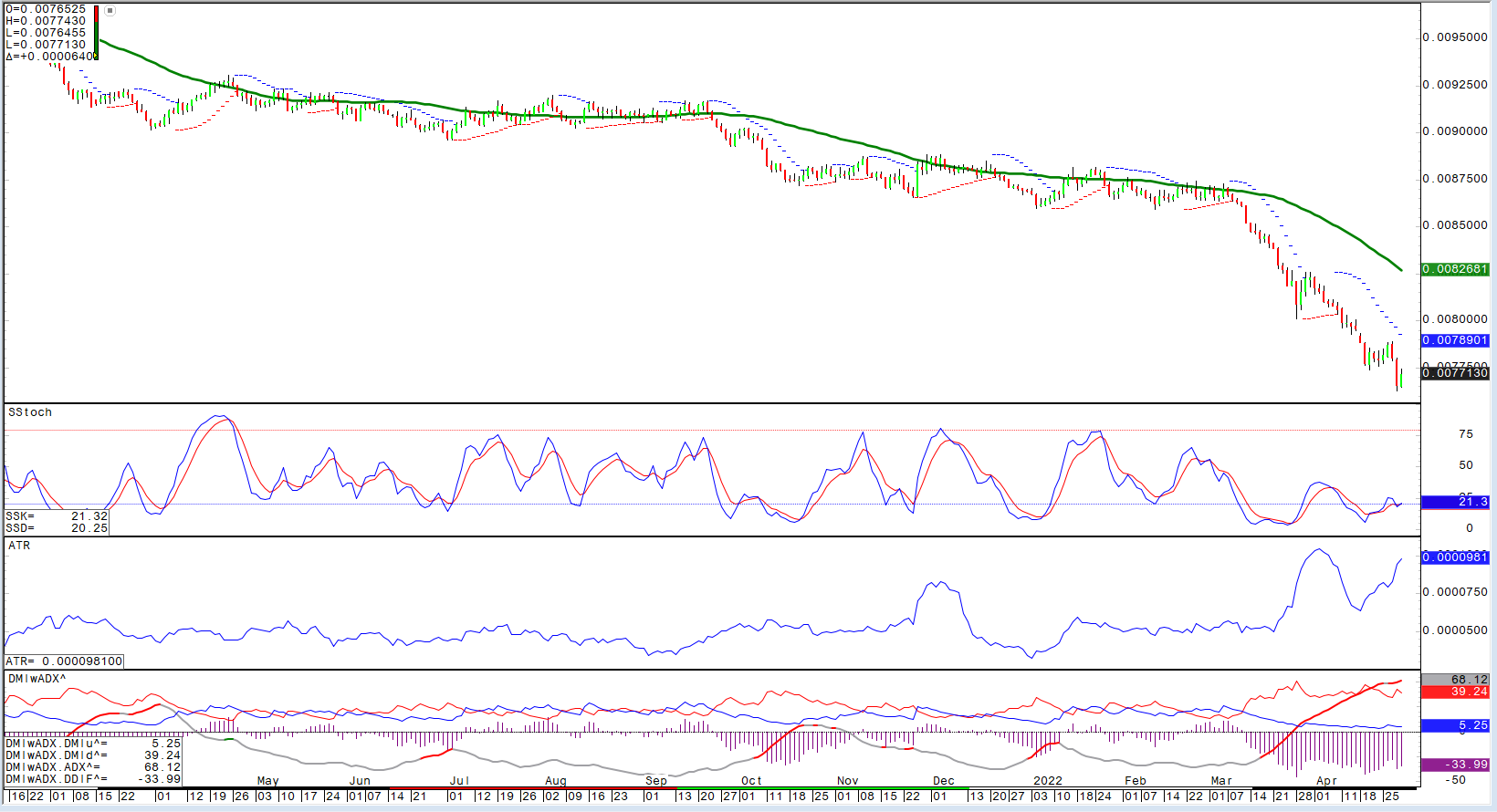This screenshot has height=812, width=1497.
Task: Click the red-green vertical range bar next to OHLC values
Action: [x=96, y=33]
